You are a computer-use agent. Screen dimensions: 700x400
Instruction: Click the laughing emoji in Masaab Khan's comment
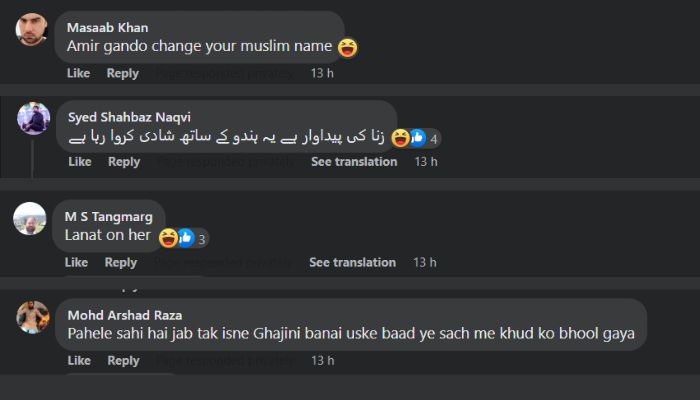click(348, 47)
